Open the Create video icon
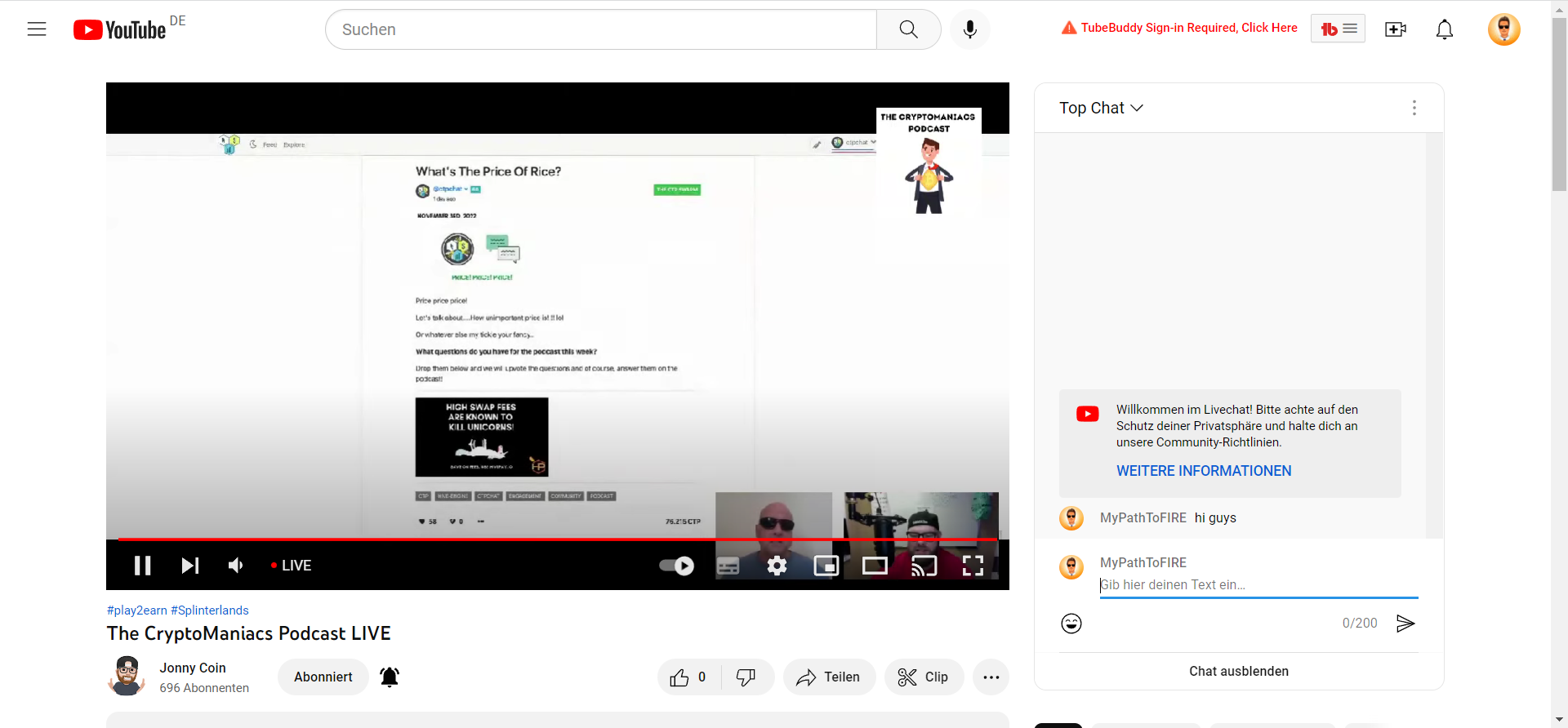Image resolution: width=1568 pixels, height=728 pixels. tap(1396, 29)
